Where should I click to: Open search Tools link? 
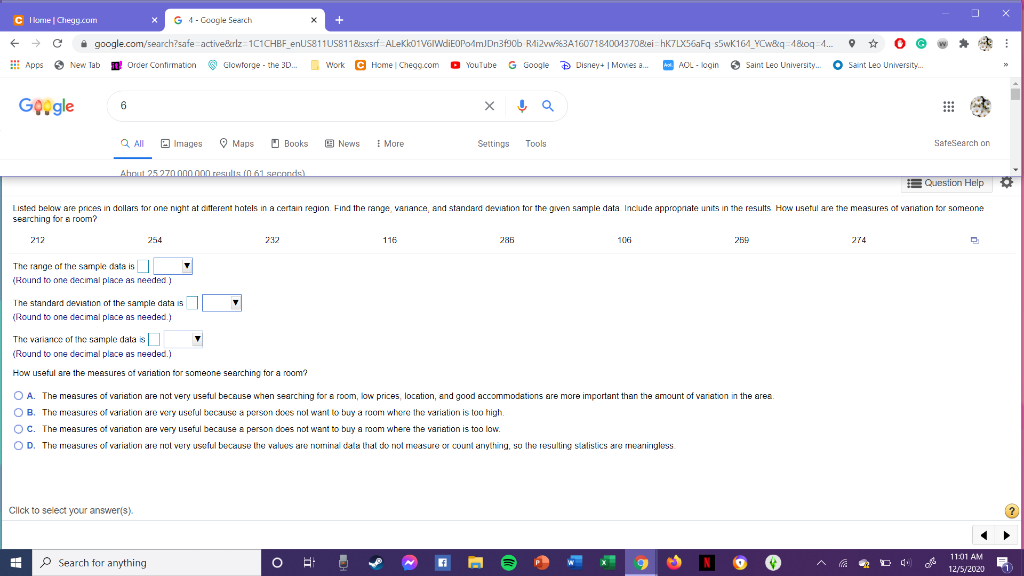pyautogui.click(x=536, y=144)
